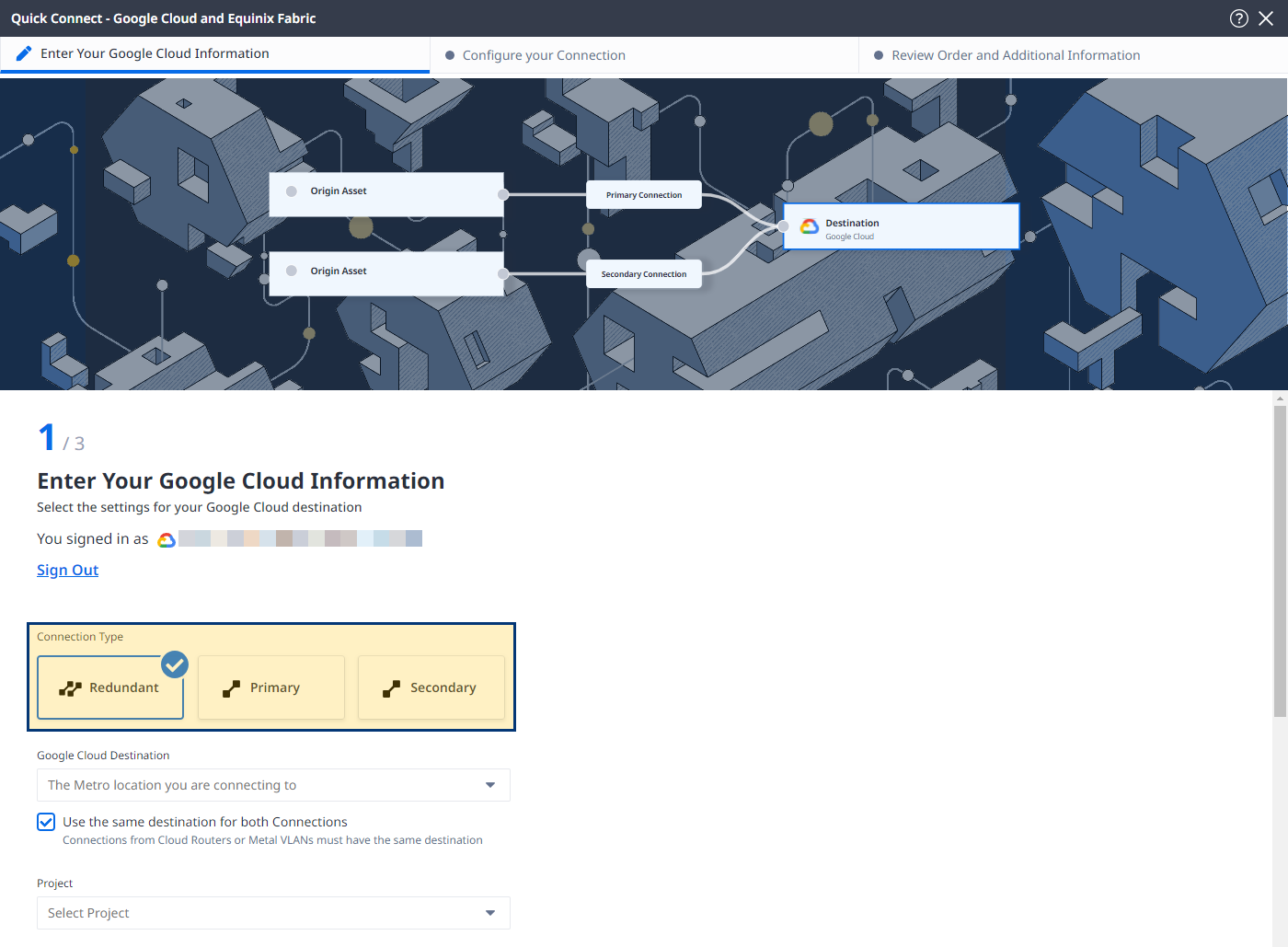
Task: Click the Secondary connection link icon
Action: coord(391,688)
